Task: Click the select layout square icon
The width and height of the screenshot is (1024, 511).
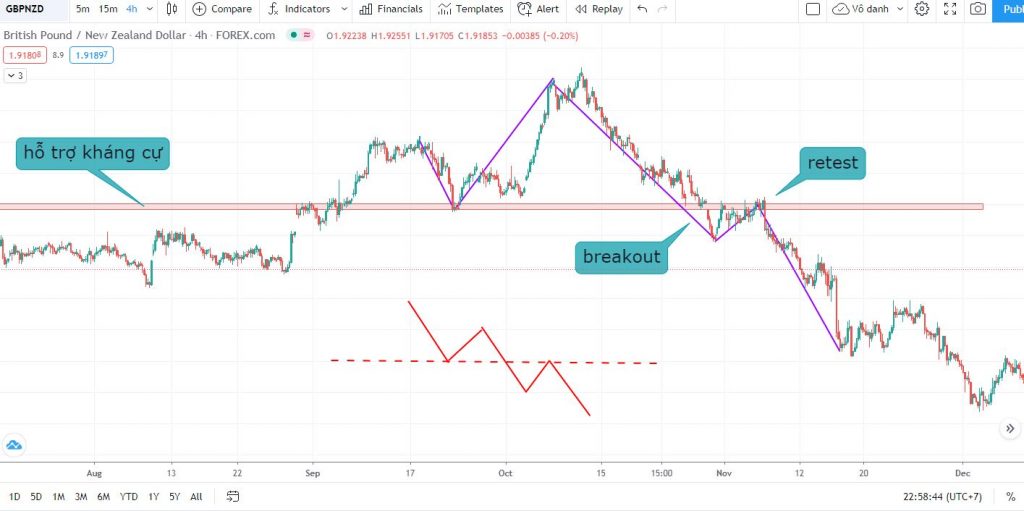Action: click(813, 9)
